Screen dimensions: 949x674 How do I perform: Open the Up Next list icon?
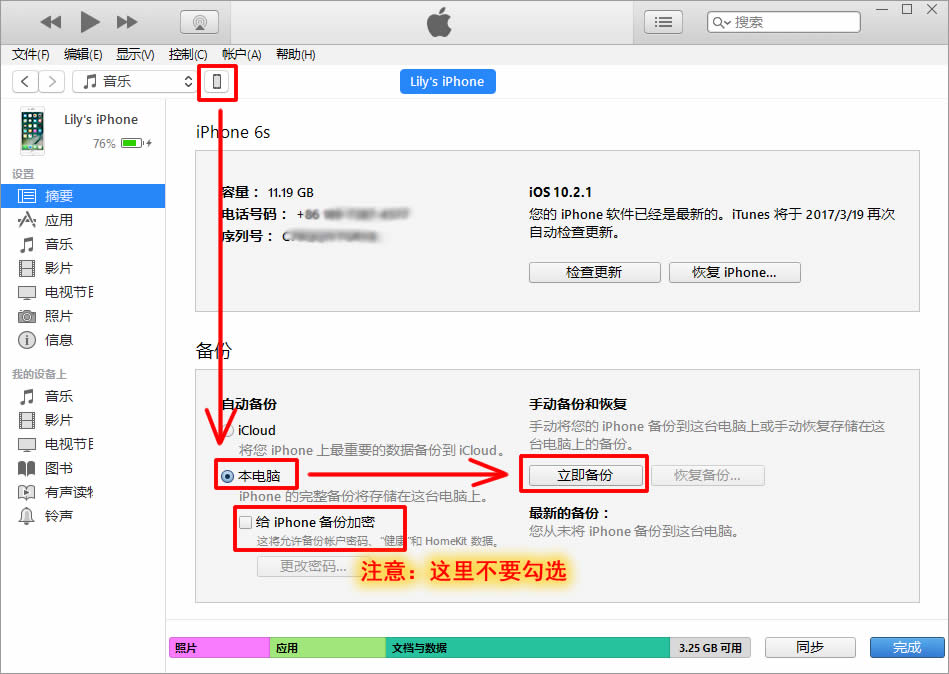coord(663,21)
